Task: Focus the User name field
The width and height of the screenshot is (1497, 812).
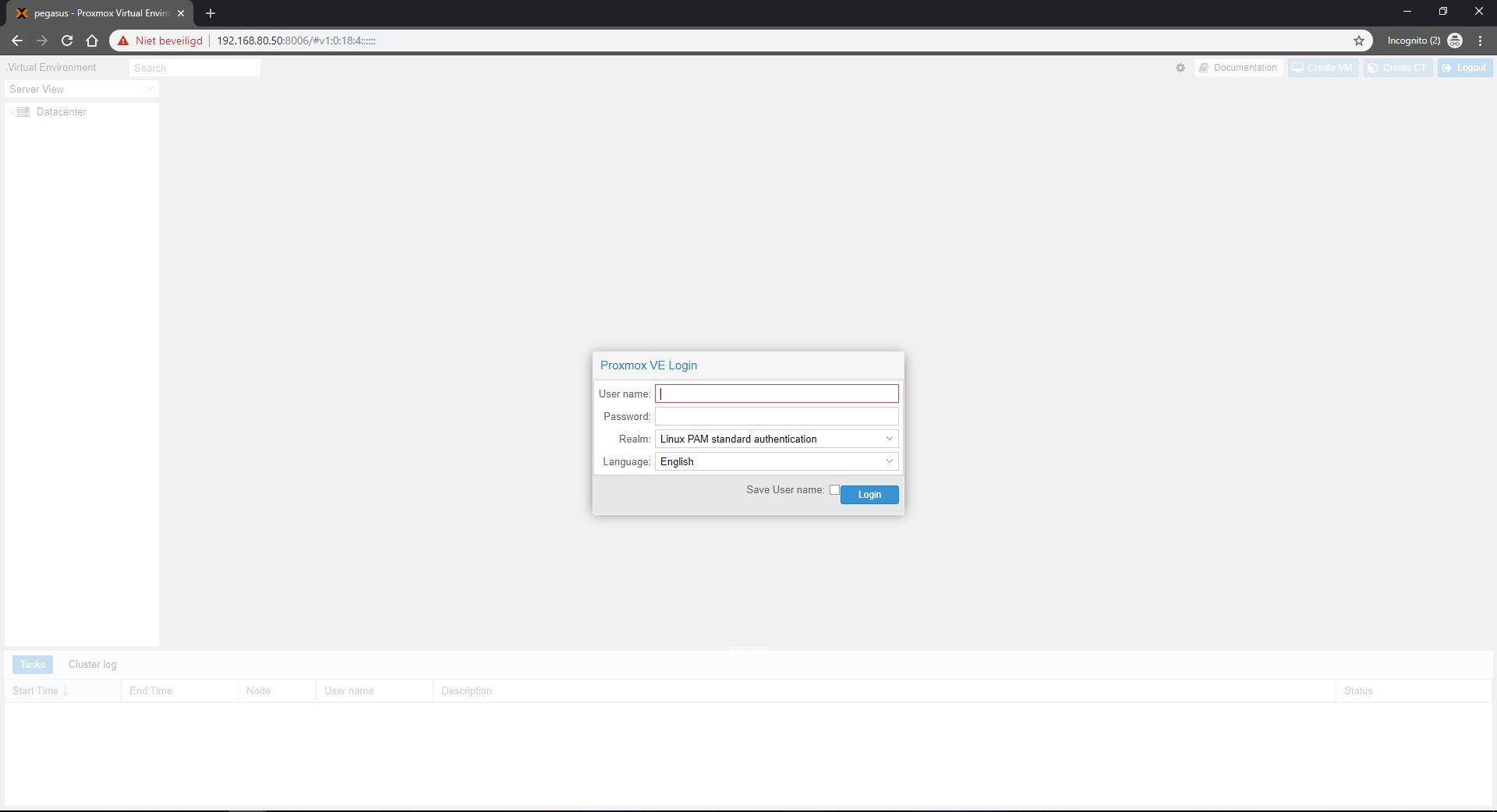Action: click(776, 394)
